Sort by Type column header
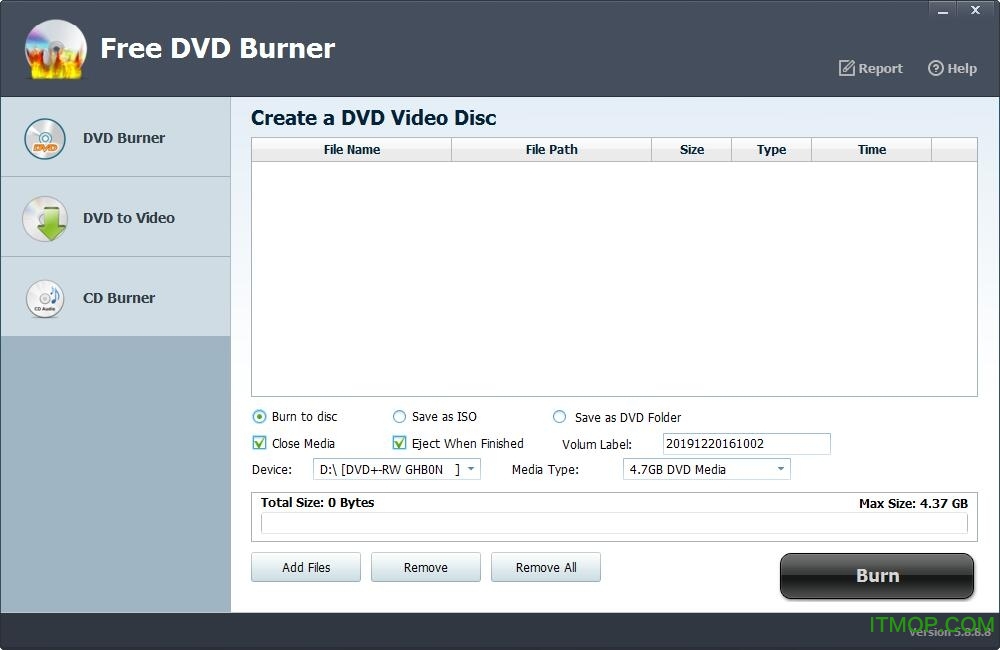 tap(772, 150)
